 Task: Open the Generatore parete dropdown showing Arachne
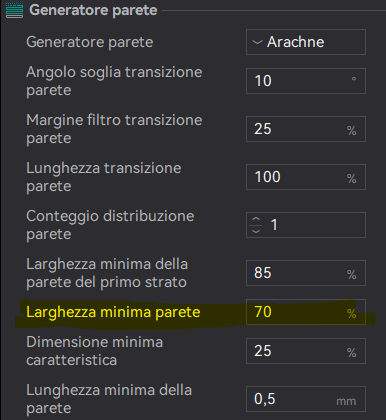coord(306,42)
